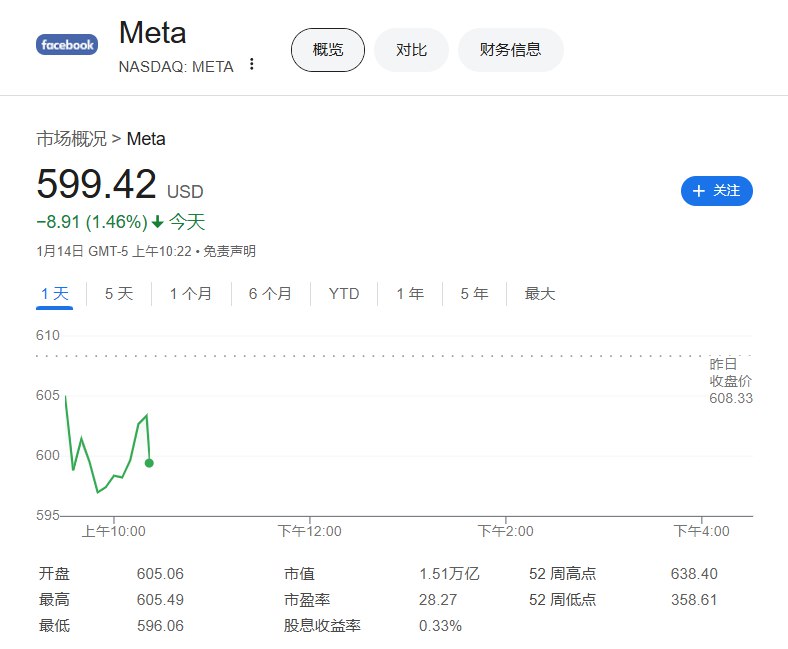Click the 市盈率 label

(x=307, y=600)
